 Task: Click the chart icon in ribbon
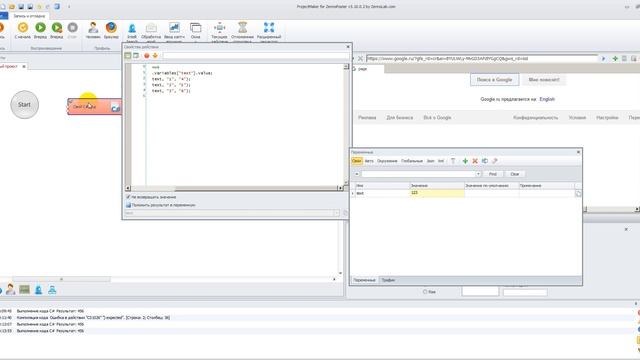[174, 27]
